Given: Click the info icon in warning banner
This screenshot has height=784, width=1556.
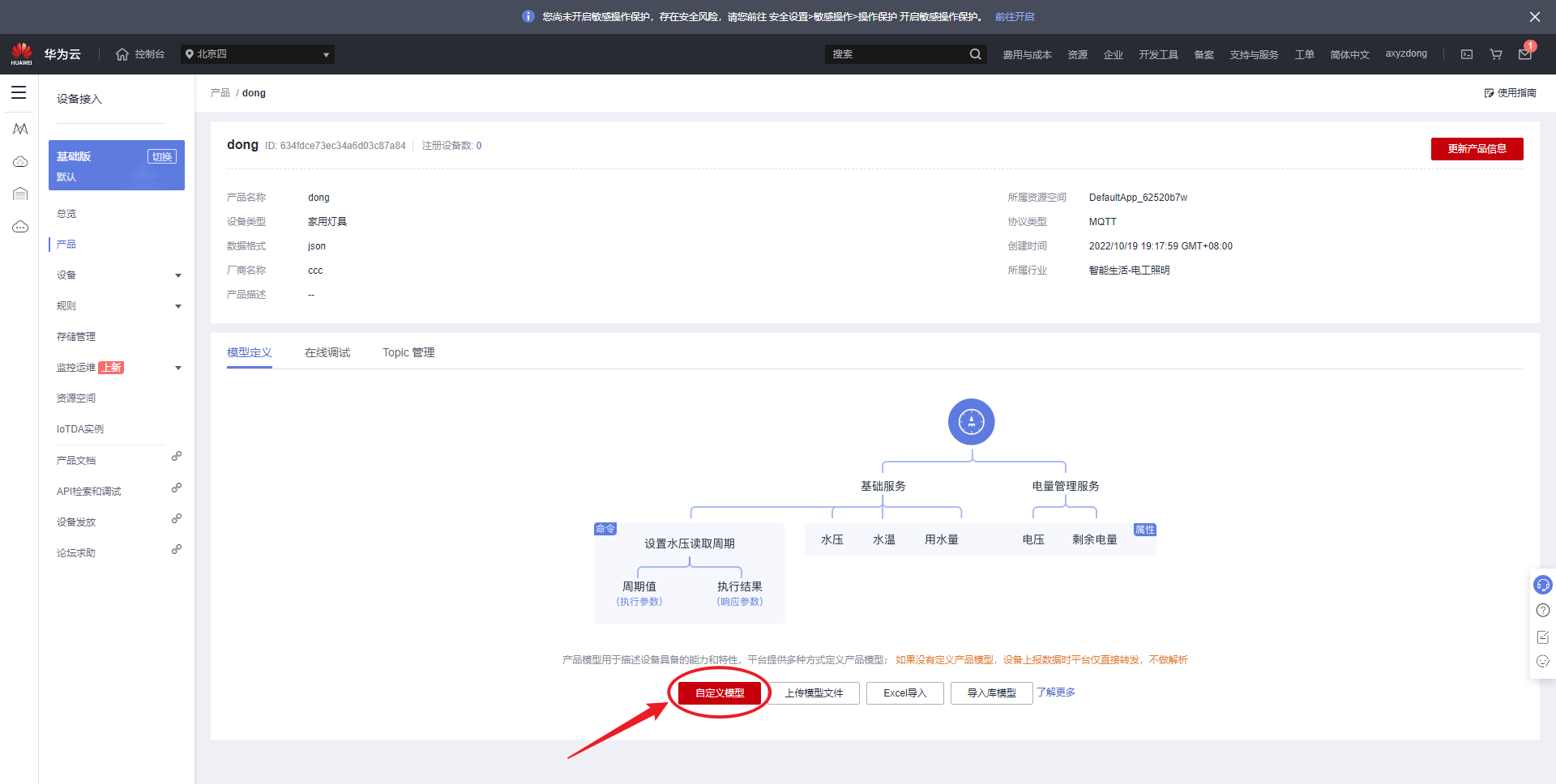Looking at the screenshot, I should click(528, 16).
